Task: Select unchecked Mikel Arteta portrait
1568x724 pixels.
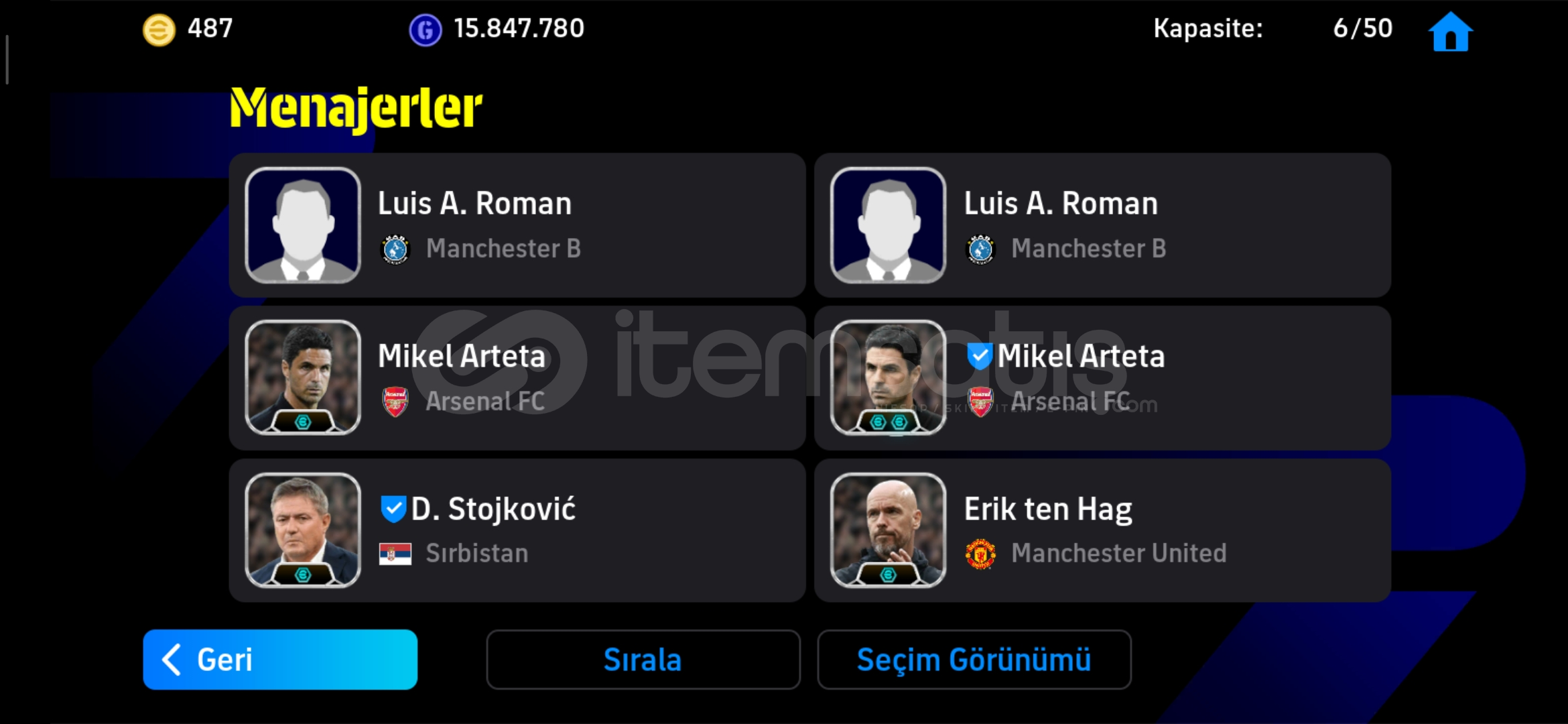Action: (303, 377)
